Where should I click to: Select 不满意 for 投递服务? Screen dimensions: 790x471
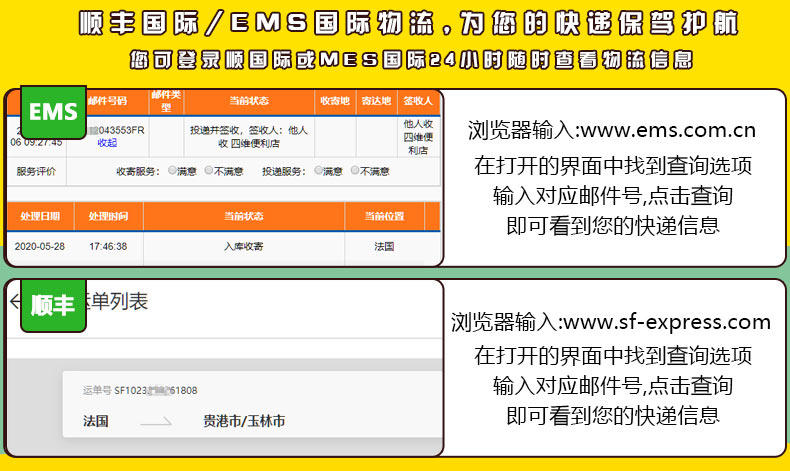pos(355,171)
